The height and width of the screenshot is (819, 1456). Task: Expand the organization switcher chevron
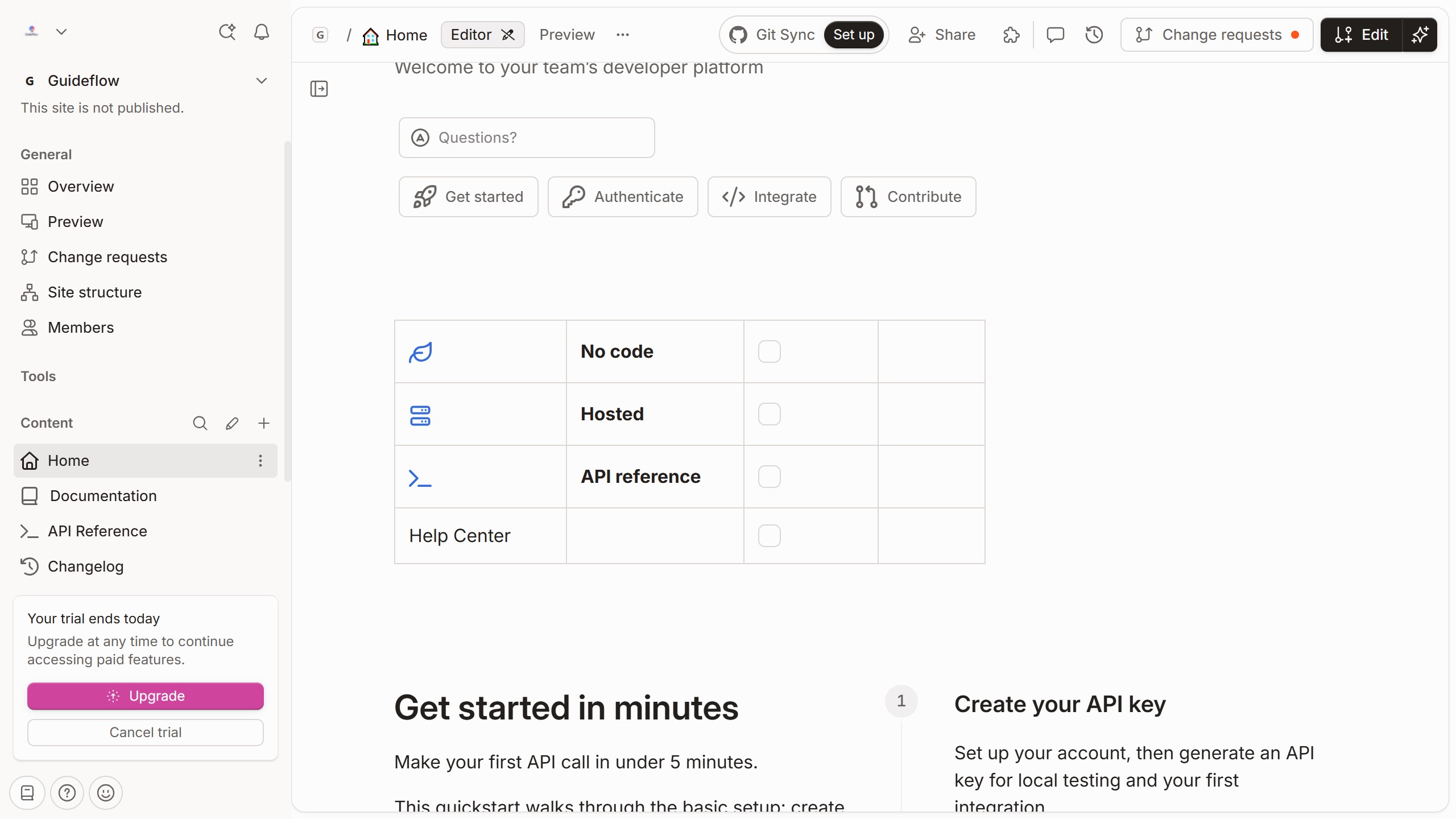pyautogui.click(x=61, y=32)
